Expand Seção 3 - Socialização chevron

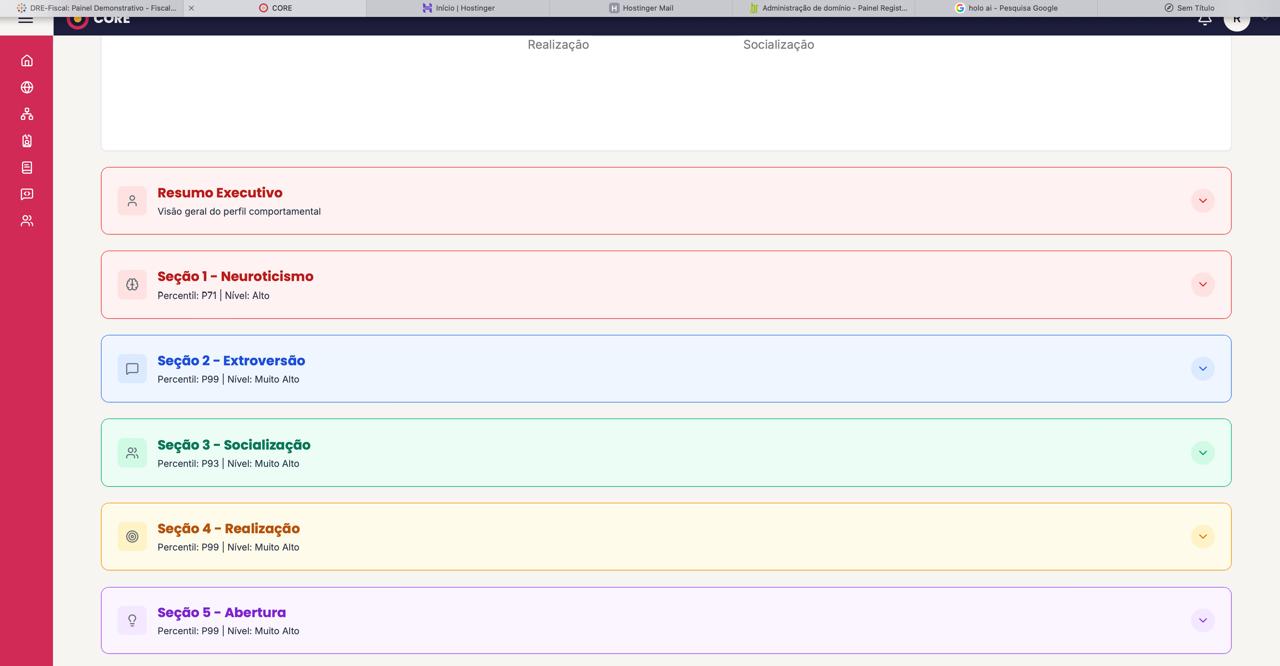pyautogui.click(x=1202, y=453)
